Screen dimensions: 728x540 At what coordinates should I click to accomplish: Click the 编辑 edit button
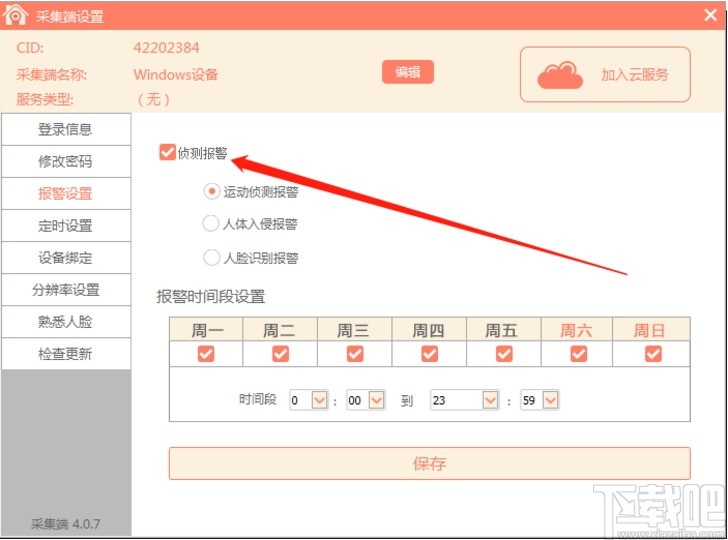[x=408, y=72]
